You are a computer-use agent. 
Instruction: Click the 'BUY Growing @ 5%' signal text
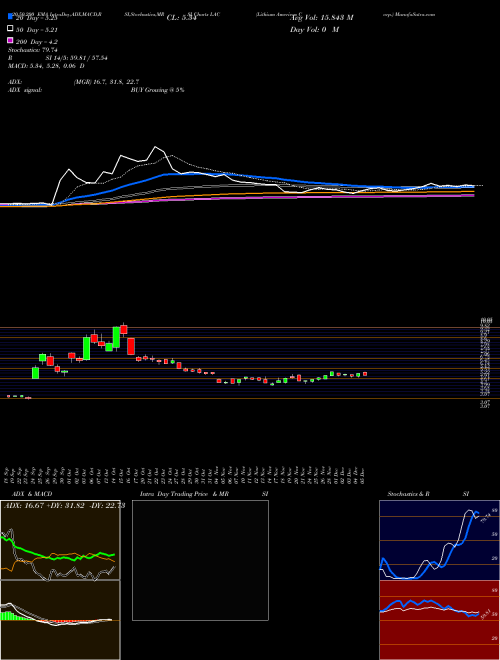pyautogui.click(x=157, y=90)
